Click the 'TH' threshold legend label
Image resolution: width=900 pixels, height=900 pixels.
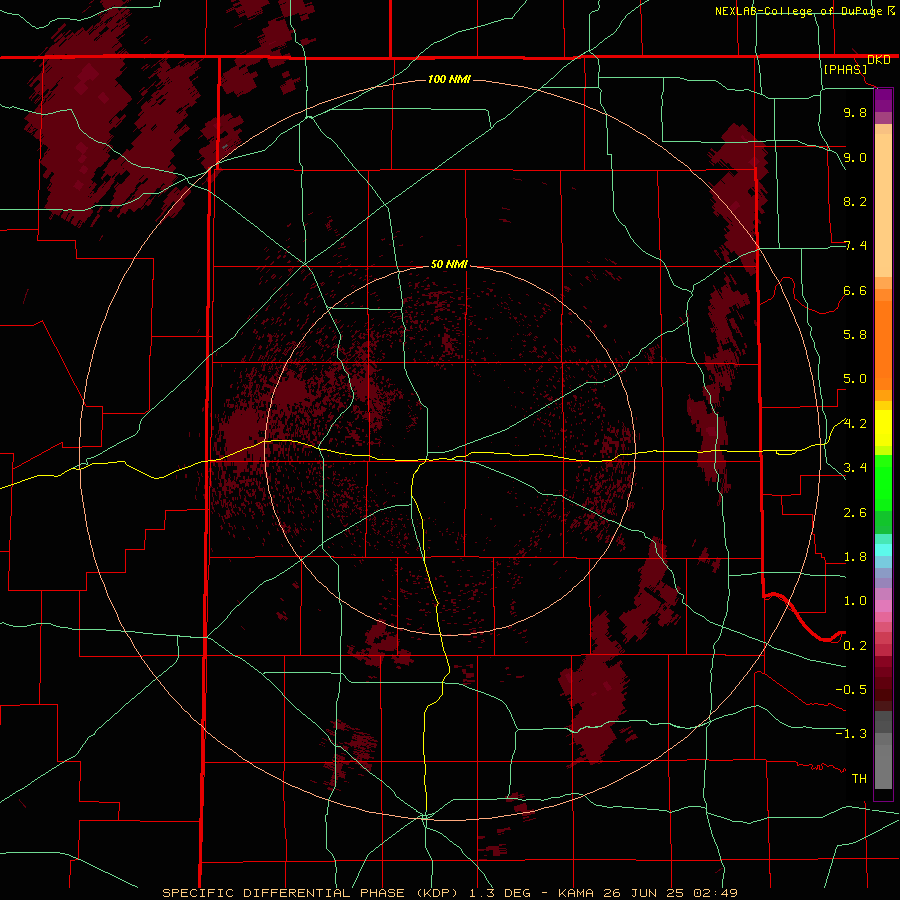[859, 779]
